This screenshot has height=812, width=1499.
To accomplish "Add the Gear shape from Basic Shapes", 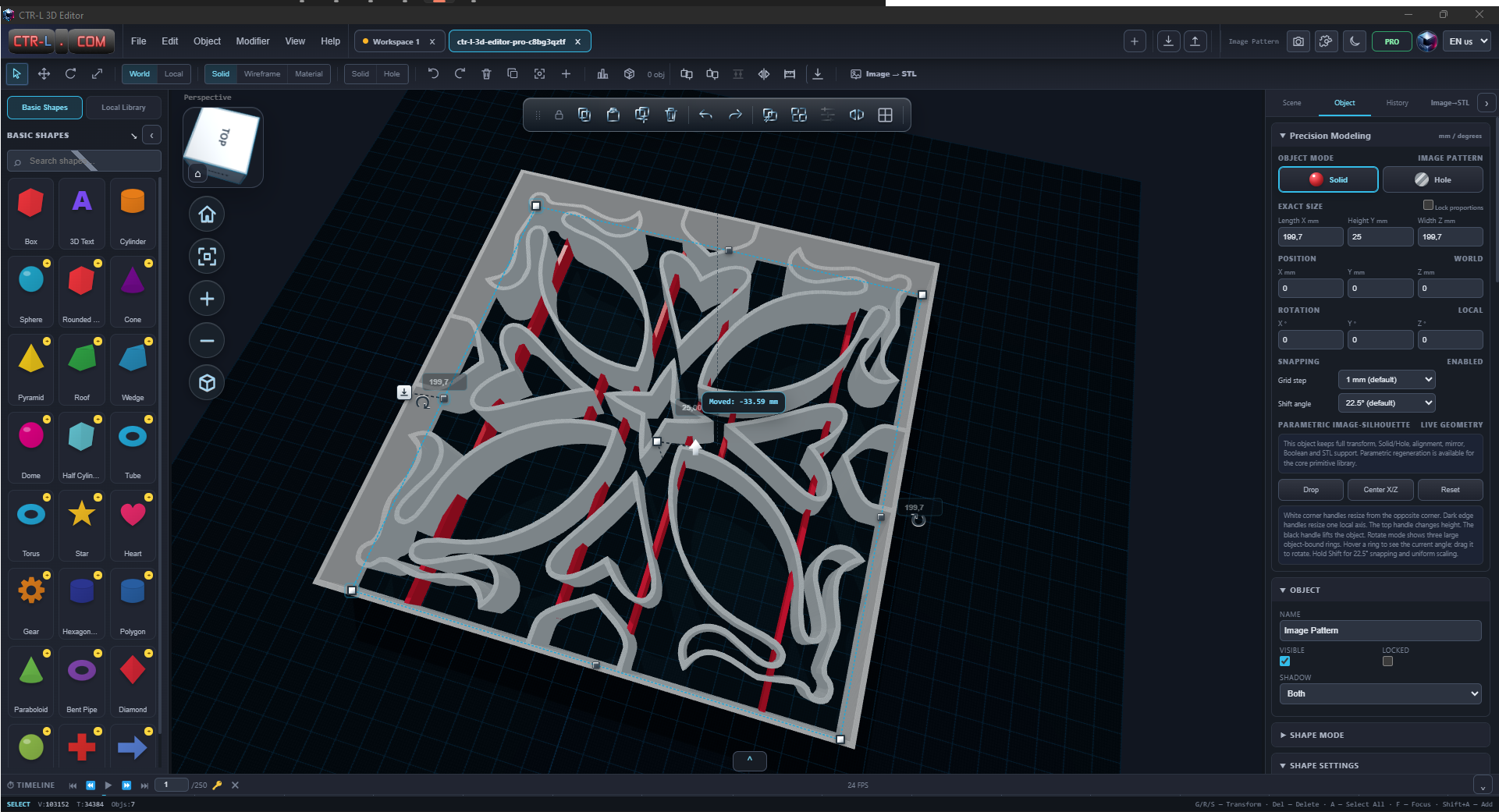I will pyautogui.click(x=31, y=602).
